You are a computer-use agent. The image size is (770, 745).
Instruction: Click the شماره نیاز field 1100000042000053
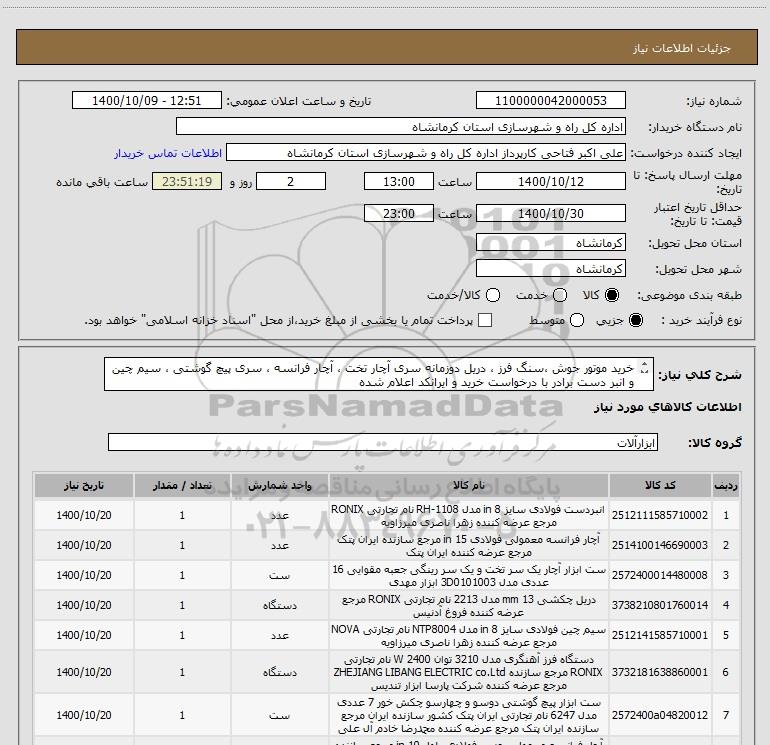click(550, 101)
